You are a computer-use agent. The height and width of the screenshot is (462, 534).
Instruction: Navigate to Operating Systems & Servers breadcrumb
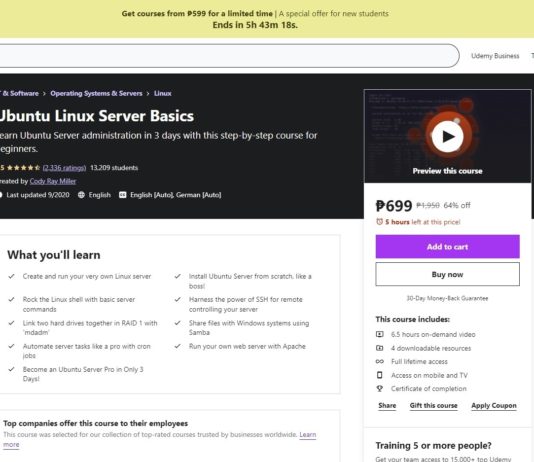pos(96,93)
